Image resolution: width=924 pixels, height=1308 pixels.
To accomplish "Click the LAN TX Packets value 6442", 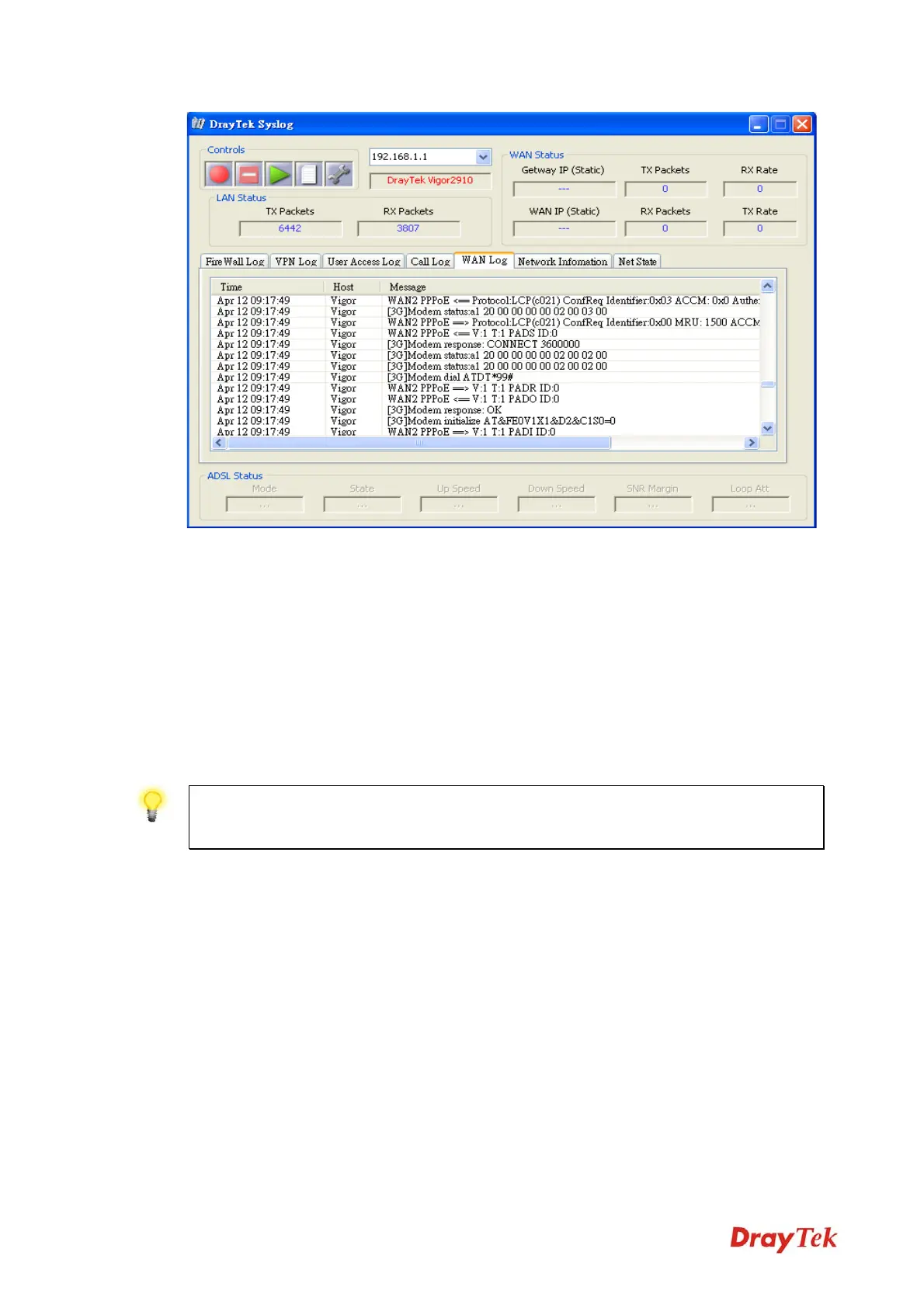I will tap(290, 228).
